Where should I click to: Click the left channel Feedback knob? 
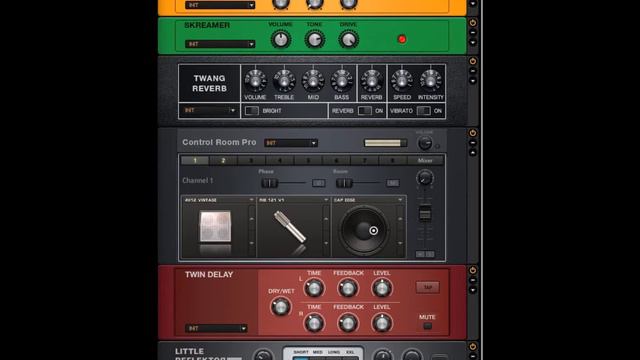click(x=348, y=288)
